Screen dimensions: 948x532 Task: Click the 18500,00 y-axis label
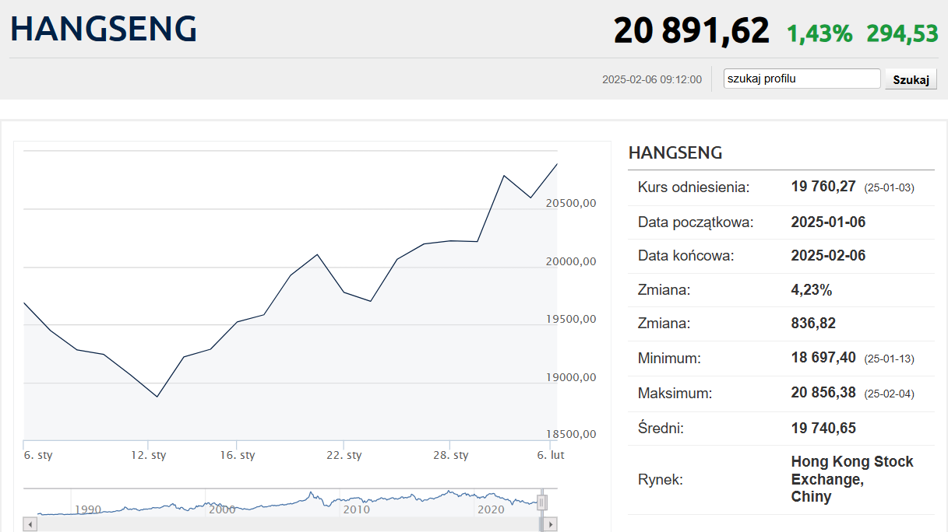click(571, 434)
